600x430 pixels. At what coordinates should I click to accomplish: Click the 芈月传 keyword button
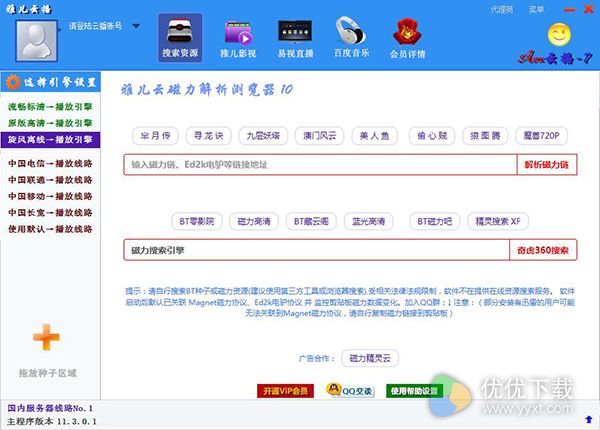point(155,136)
